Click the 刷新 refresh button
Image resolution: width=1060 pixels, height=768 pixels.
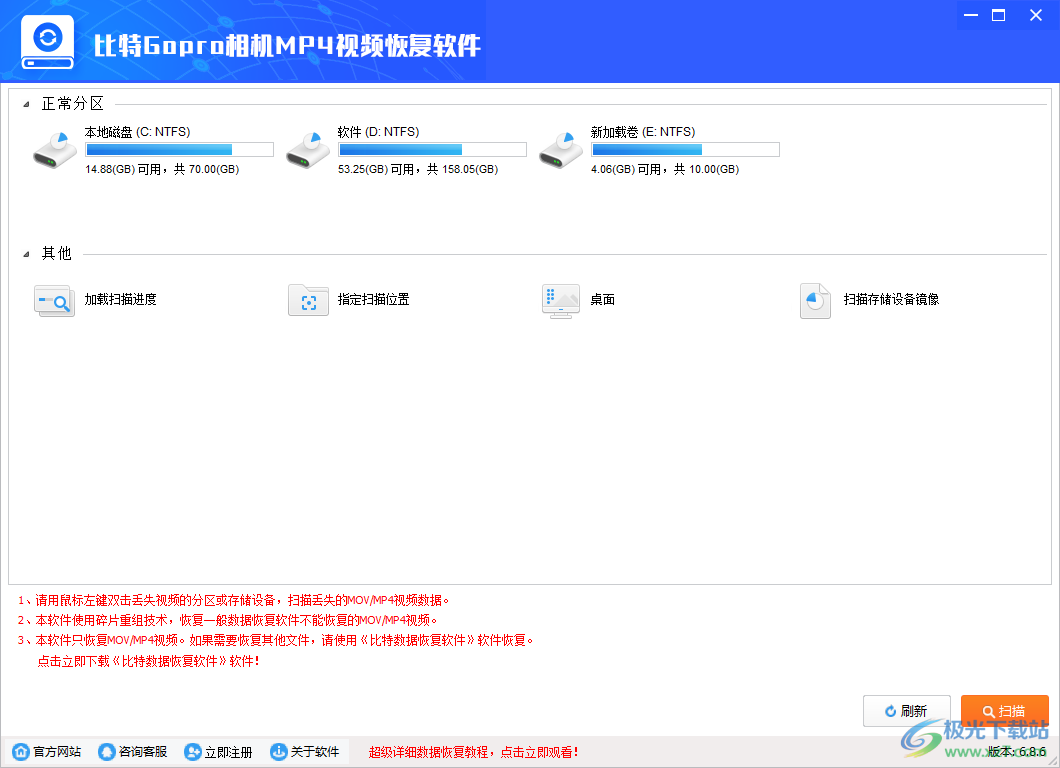tap(907, 711)
